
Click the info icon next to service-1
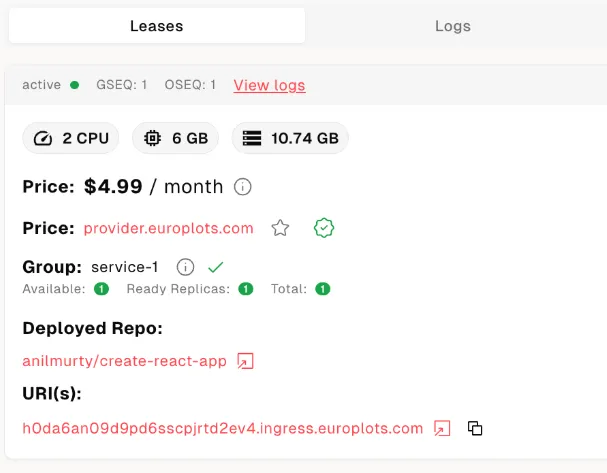click(185, 267)
